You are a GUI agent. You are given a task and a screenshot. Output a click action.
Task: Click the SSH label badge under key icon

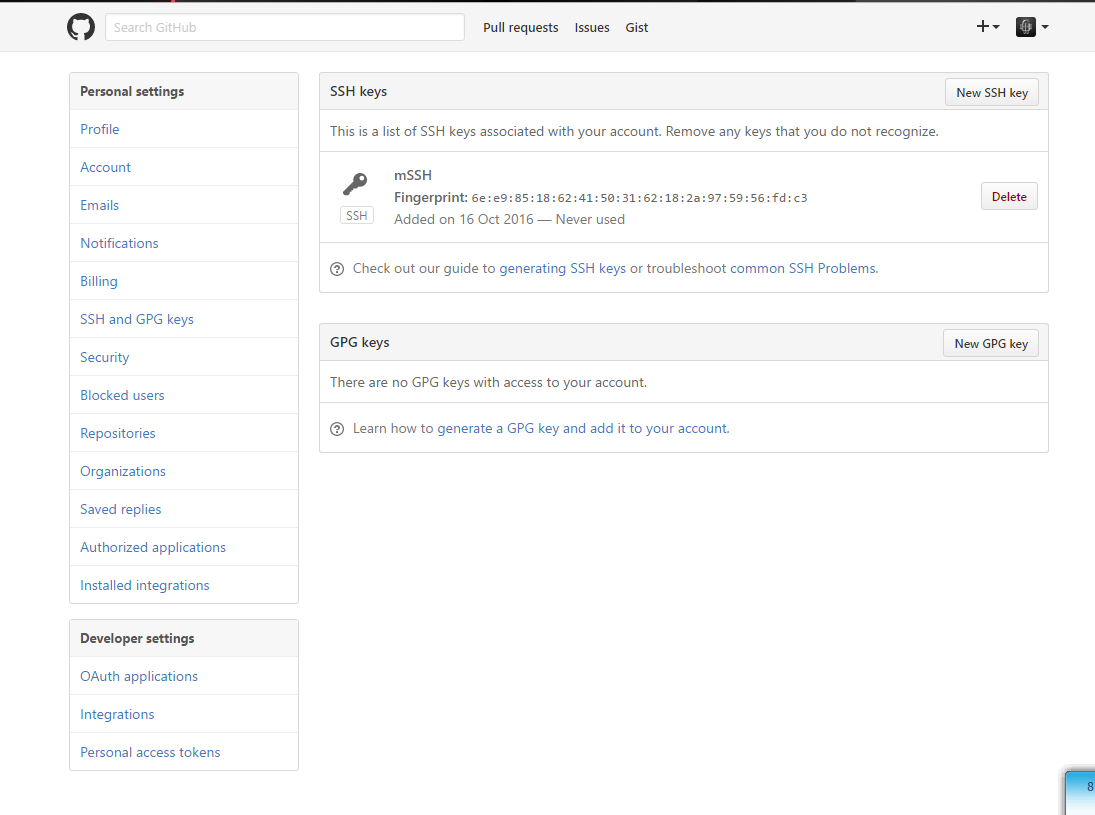[x=357, y=215]
